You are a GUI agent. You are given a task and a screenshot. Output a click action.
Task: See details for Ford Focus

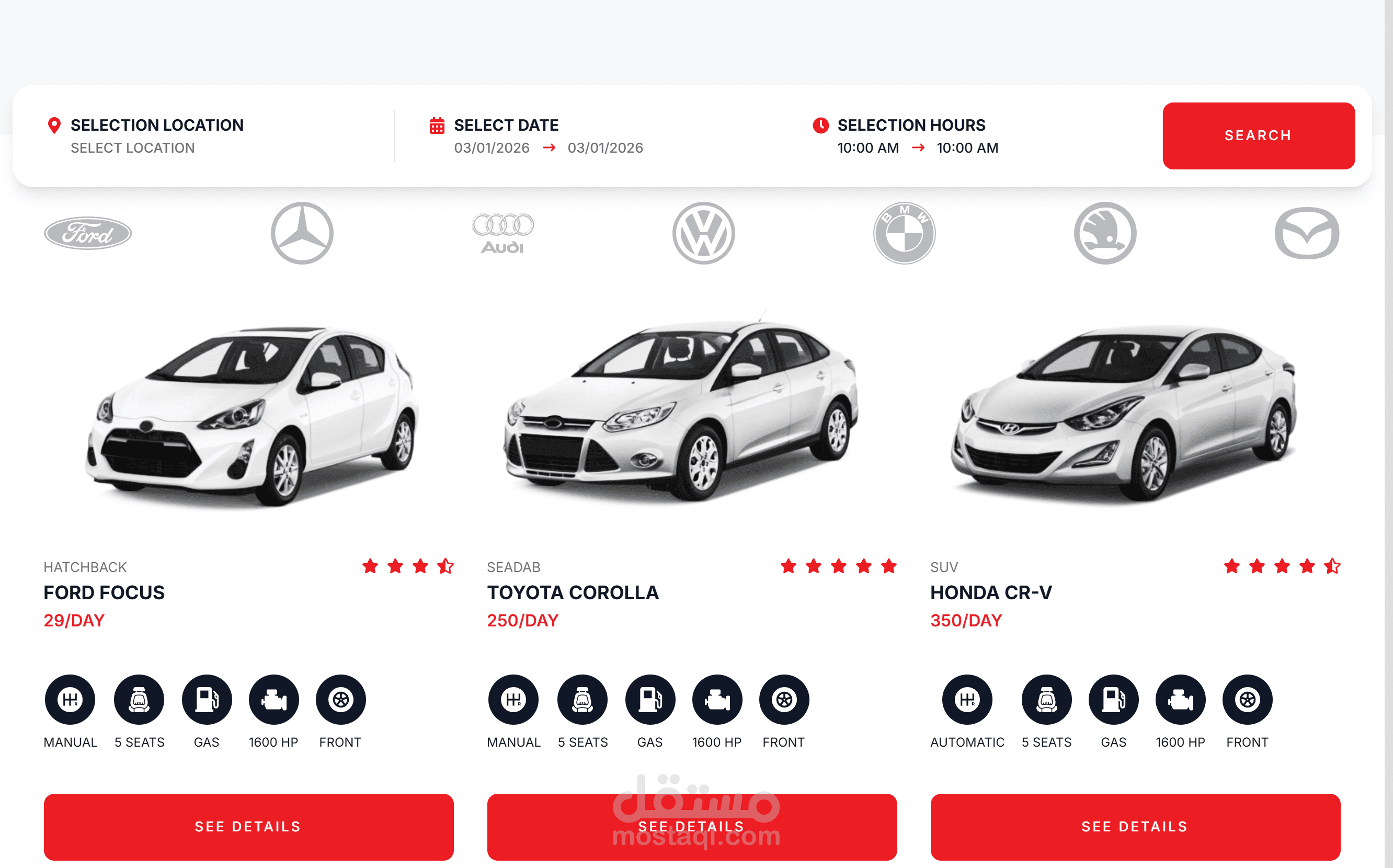(248, 827)
